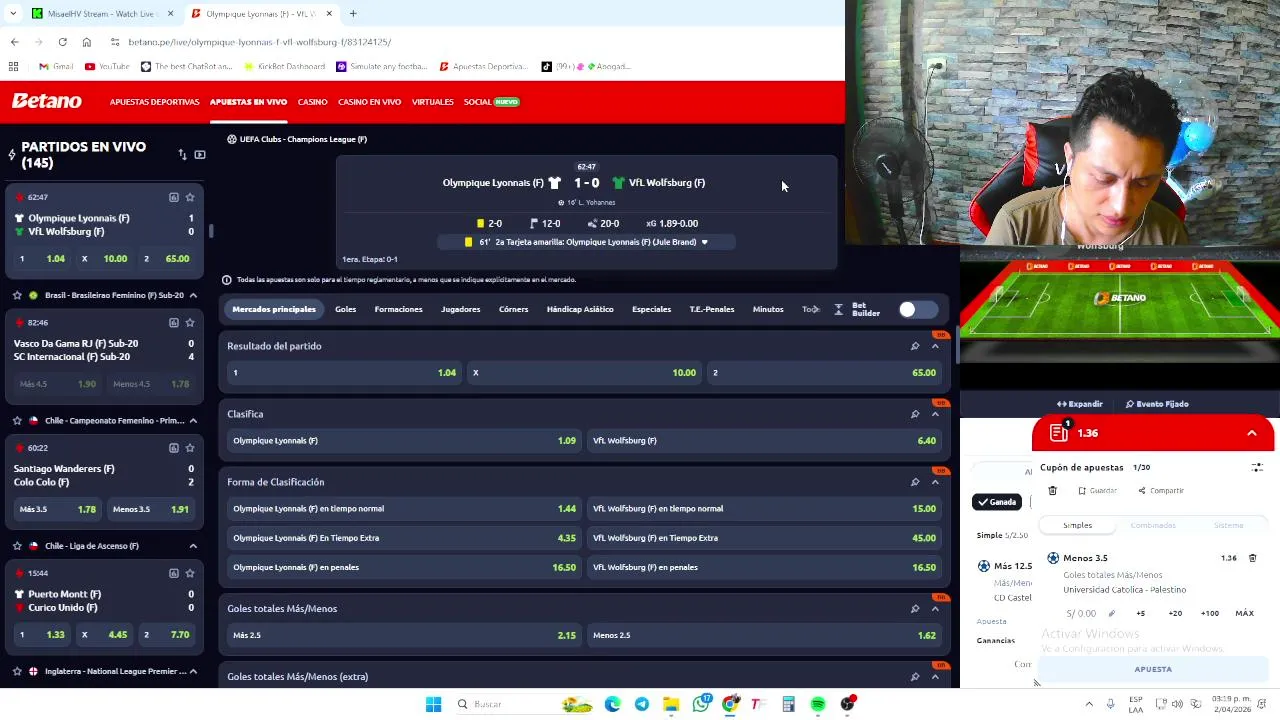Image resolution: width=1280 pixels, height=720 pixels.
Task: Favorite the Olympique Lyonnais match with star
Action: pos(190,197)
